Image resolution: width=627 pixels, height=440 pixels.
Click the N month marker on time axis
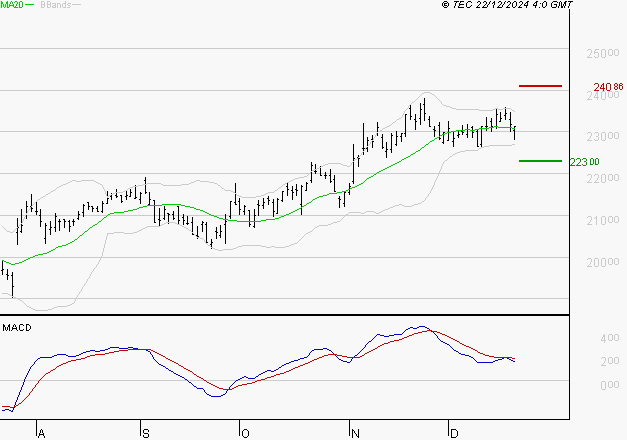[355, 434]
